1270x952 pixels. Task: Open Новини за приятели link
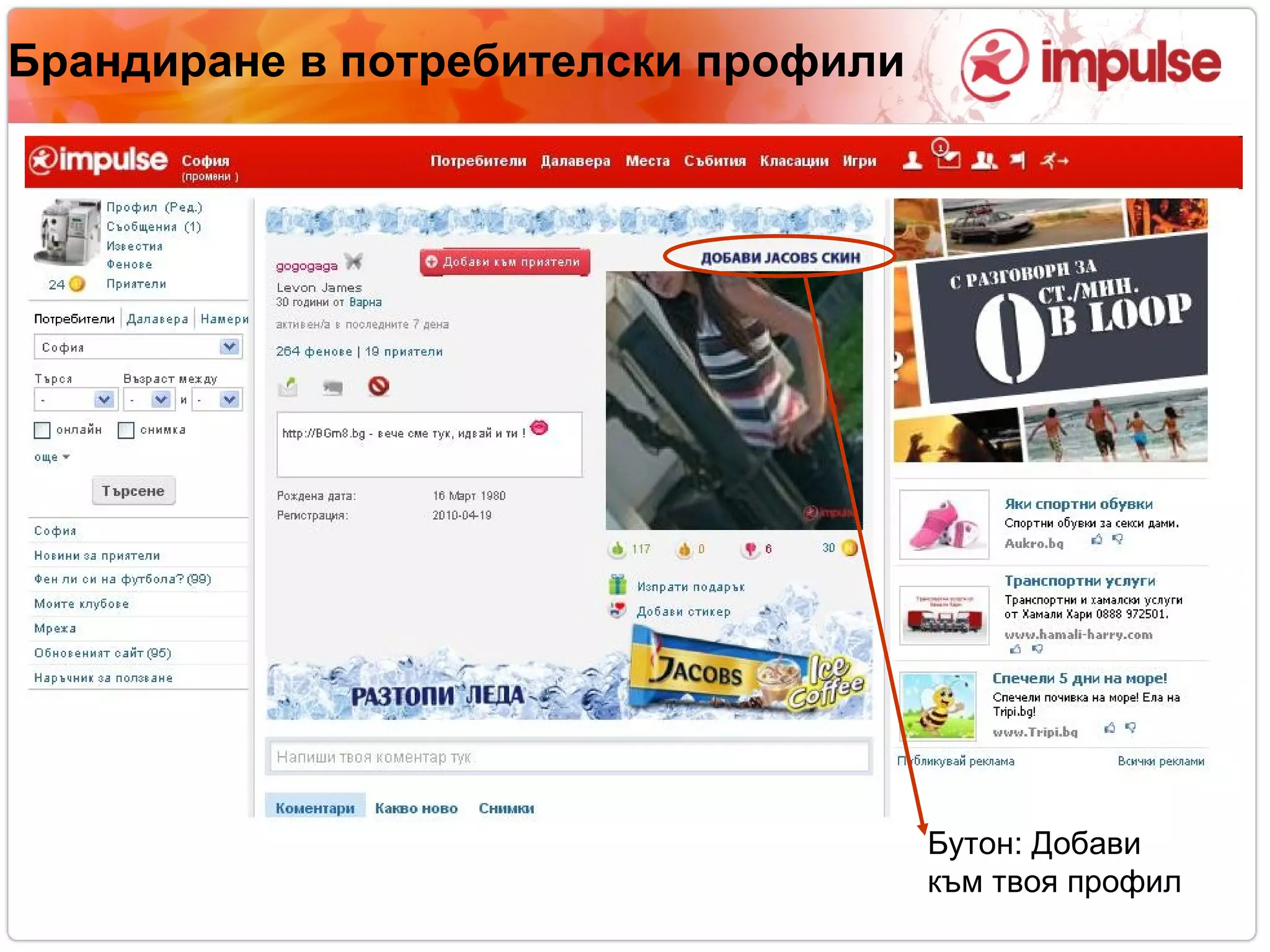[97, 555]
